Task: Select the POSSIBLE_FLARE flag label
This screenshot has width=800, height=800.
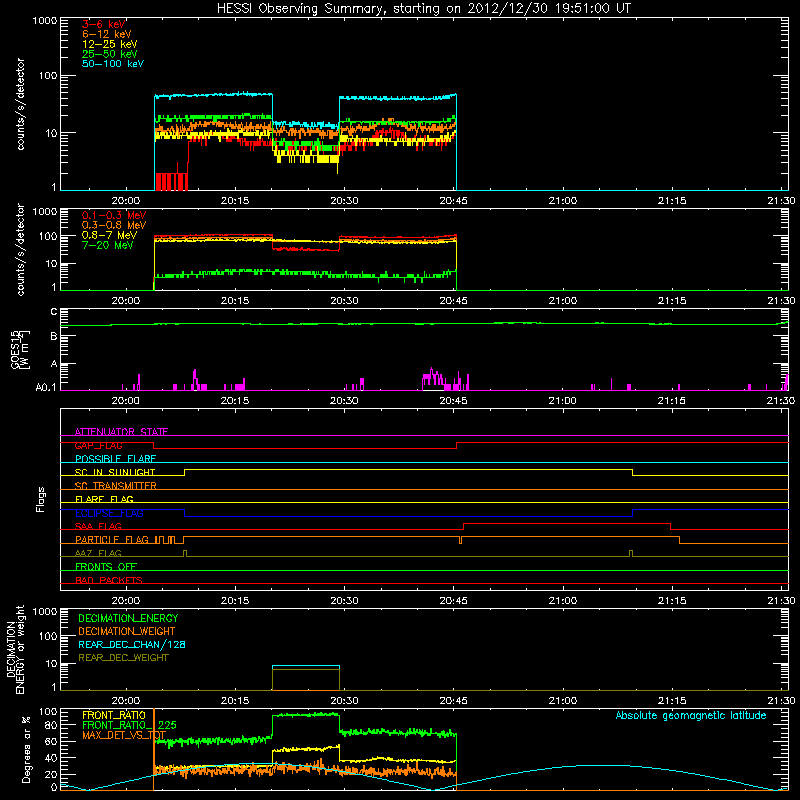Action: (x=115, y=459)
